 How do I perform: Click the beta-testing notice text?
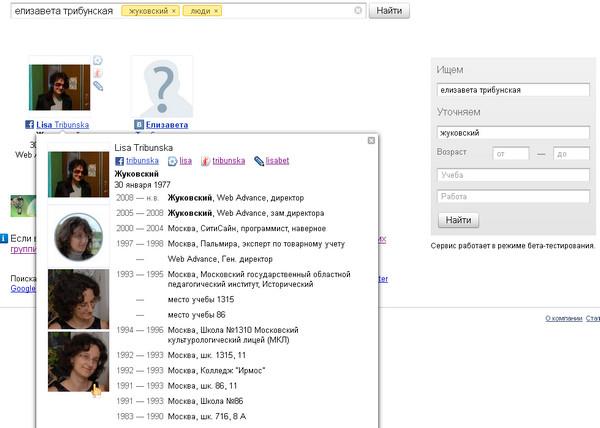pos(513,246)
